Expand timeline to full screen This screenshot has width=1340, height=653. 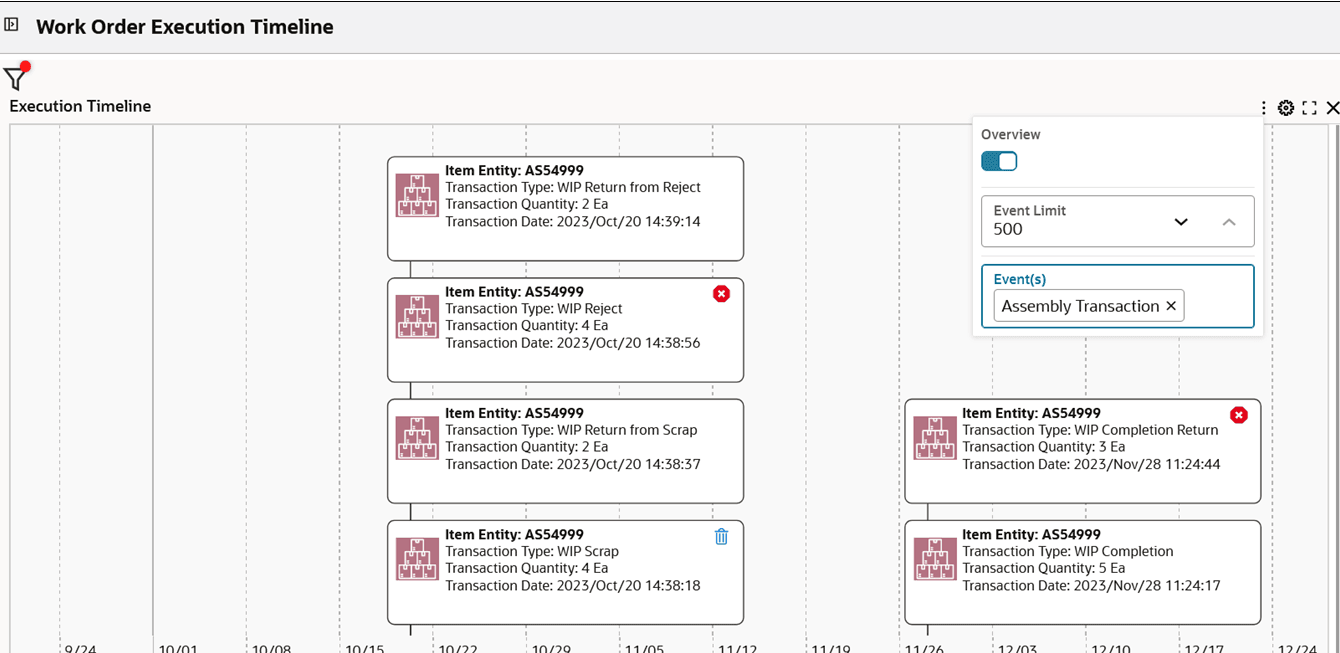[1309, 108]
